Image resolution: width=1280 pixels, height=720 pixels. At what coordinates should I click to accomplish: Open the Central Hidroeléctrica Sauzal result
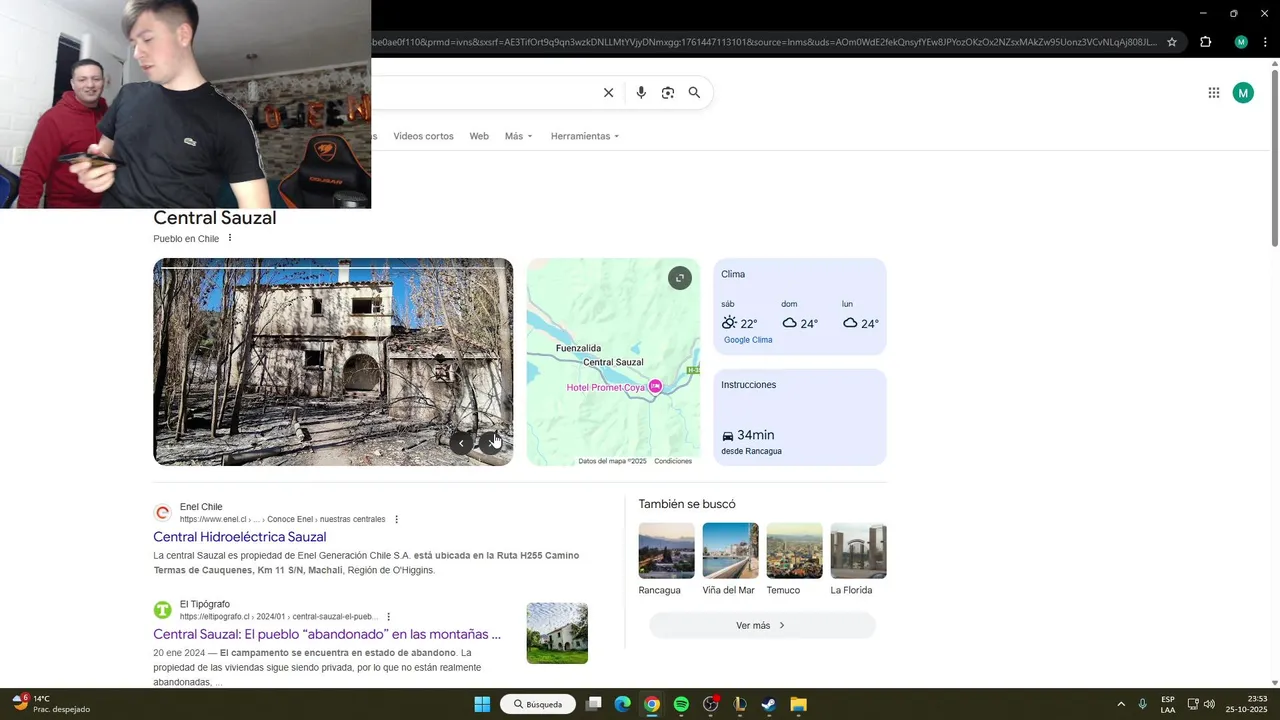pos(239,537)
